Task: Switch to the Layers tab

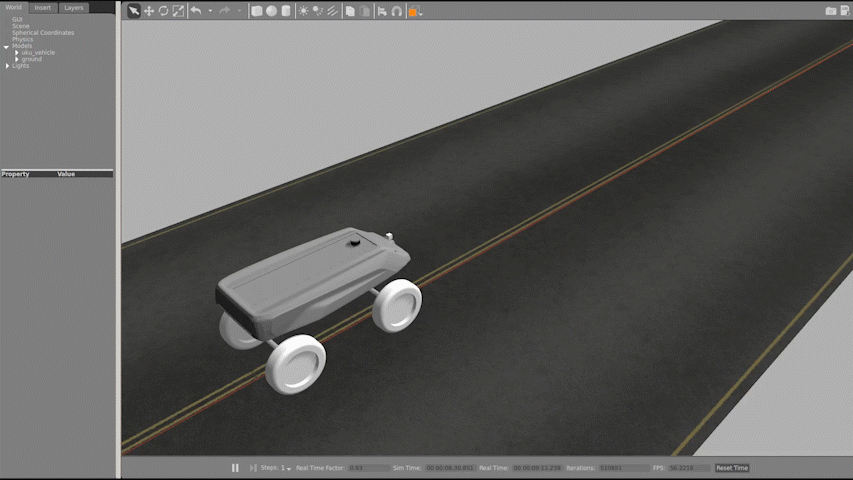Action: pyautogui.click(x=74, y=7)
